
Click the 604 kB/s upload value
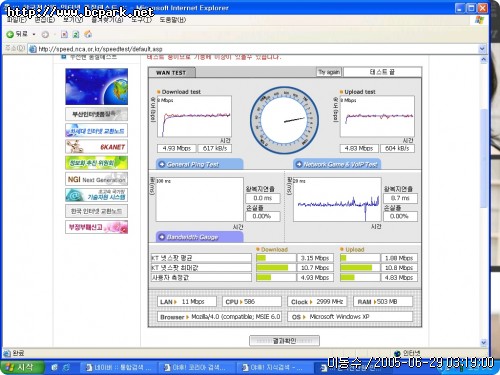tap(397, 148)
